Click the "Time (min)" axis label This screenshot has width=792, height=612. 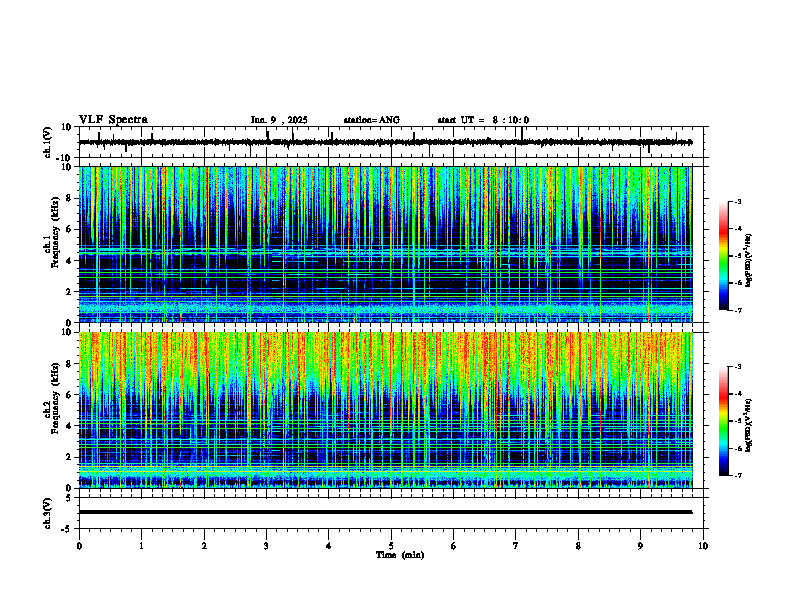point(400,555)
